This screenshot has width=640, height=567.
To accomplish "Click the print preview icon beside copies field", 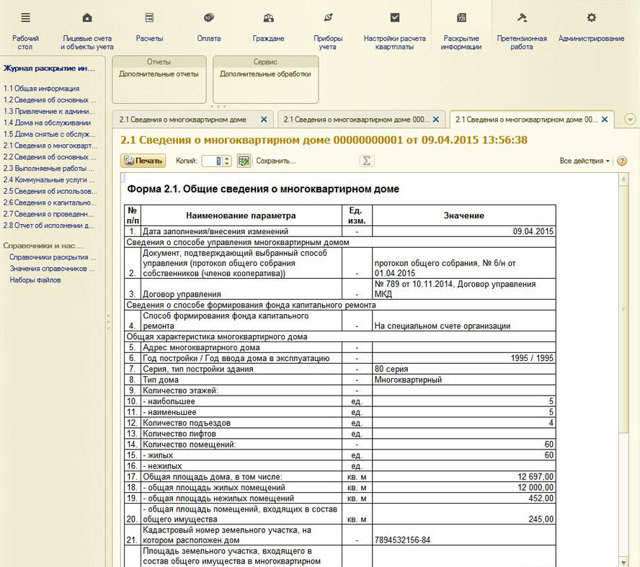I will coord(243,160).
